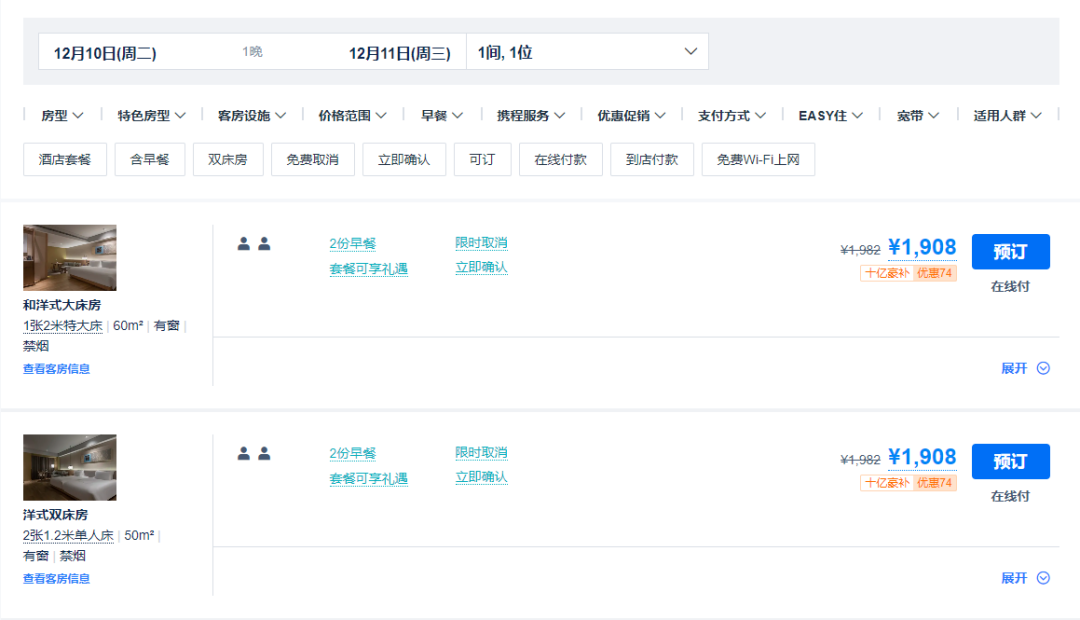This screenshot has width=1080, height=620.
Task: Select the 免费Wi-Fi上网 filter chip
Action: (x=758, y=159)
